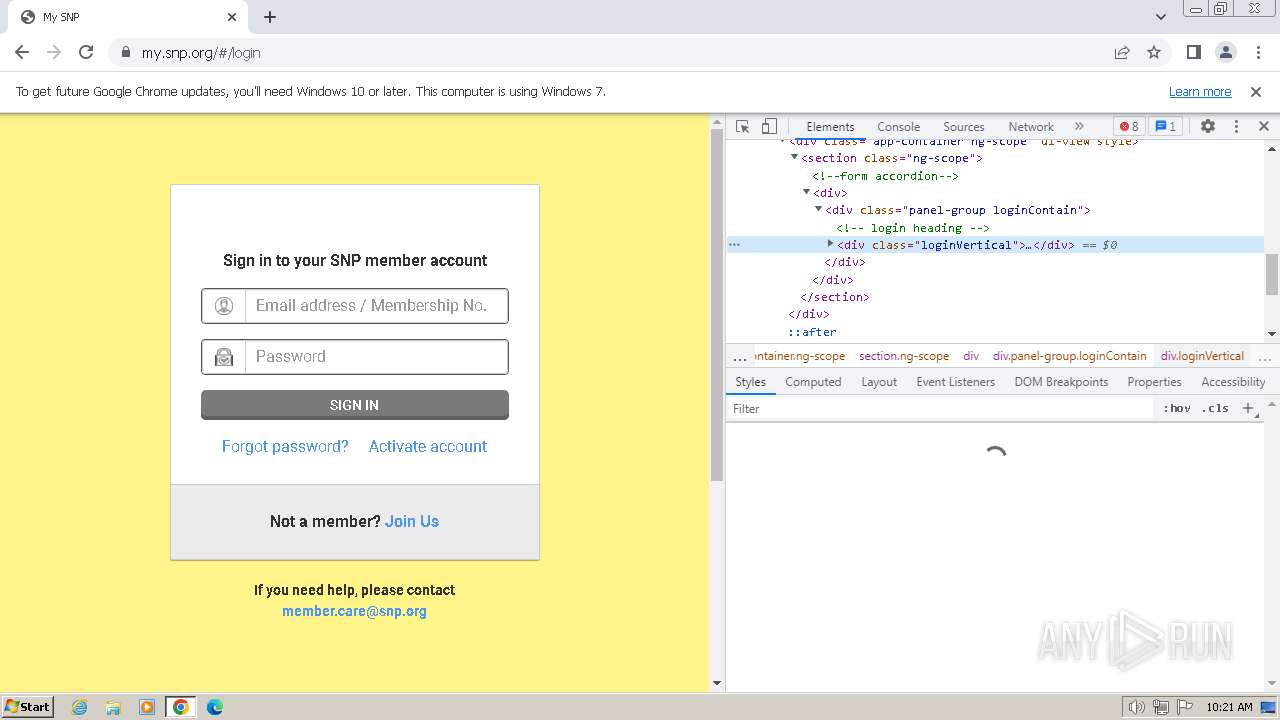
Task: Open the Styles pane tab
Action: [x=750, y=382]
